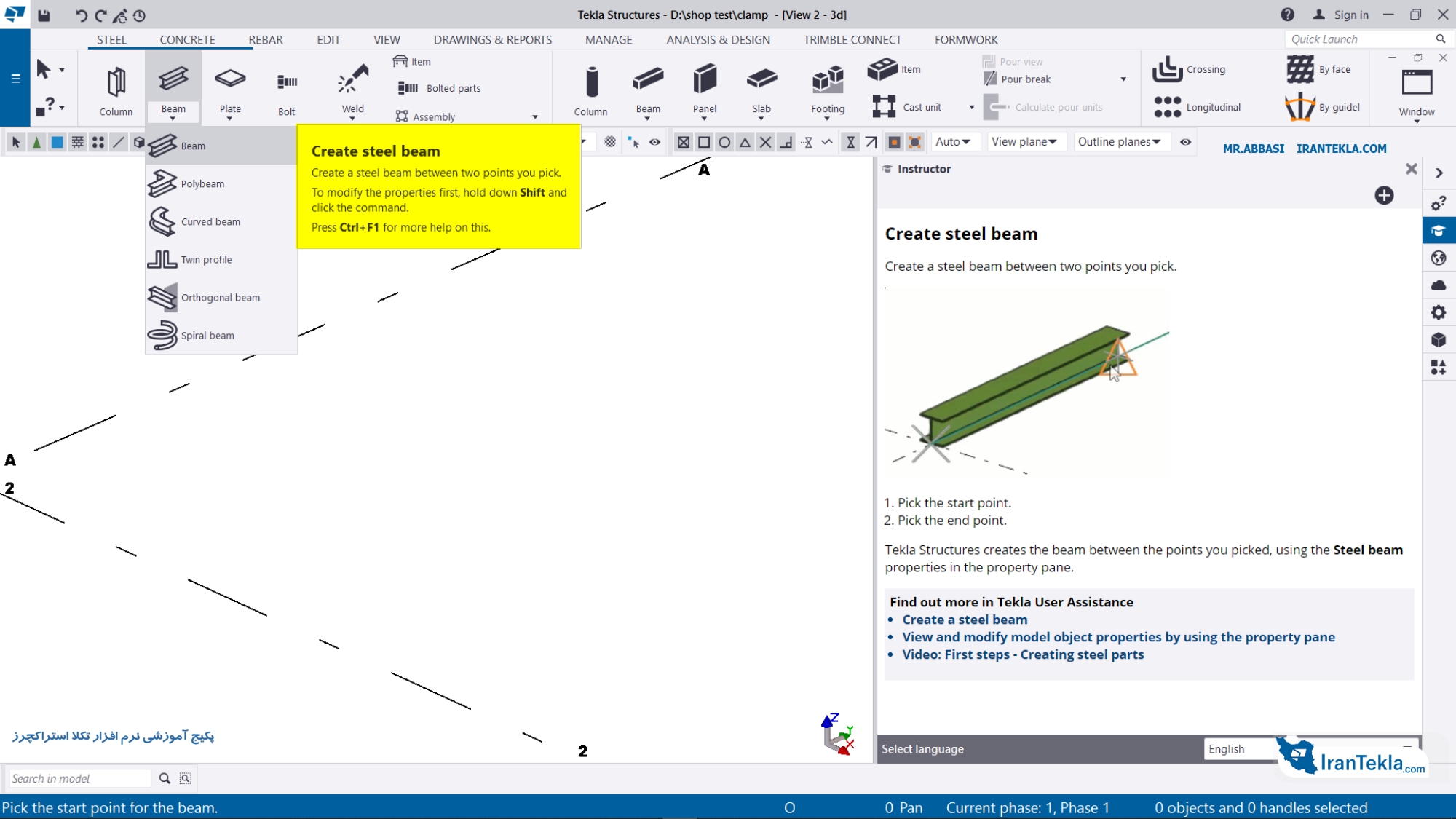Toggle snap to midpoints triangle switch
This screenshot has height=819, width=1456.
745,142
